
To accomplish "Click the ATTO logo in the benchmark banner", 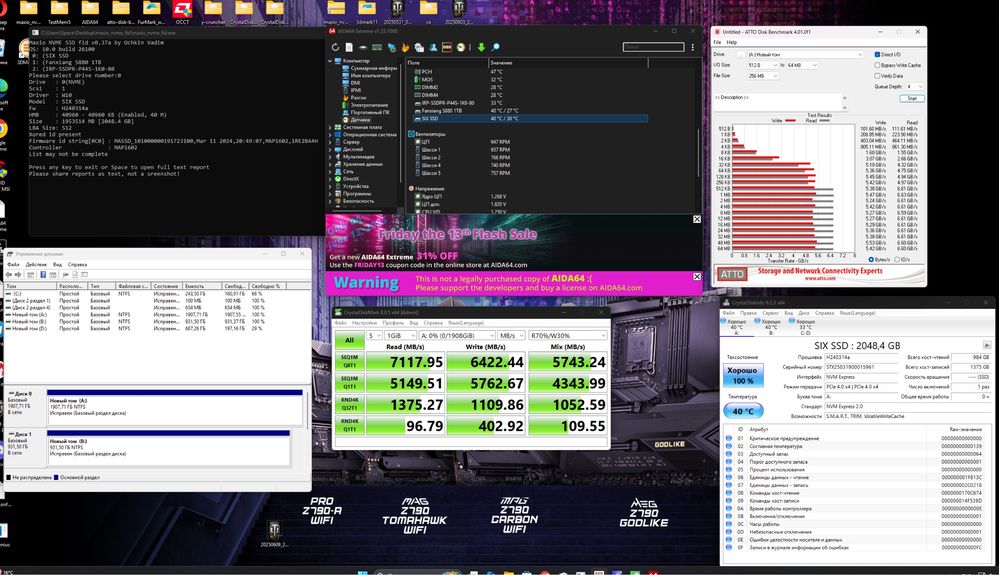I will coord(732,274).
